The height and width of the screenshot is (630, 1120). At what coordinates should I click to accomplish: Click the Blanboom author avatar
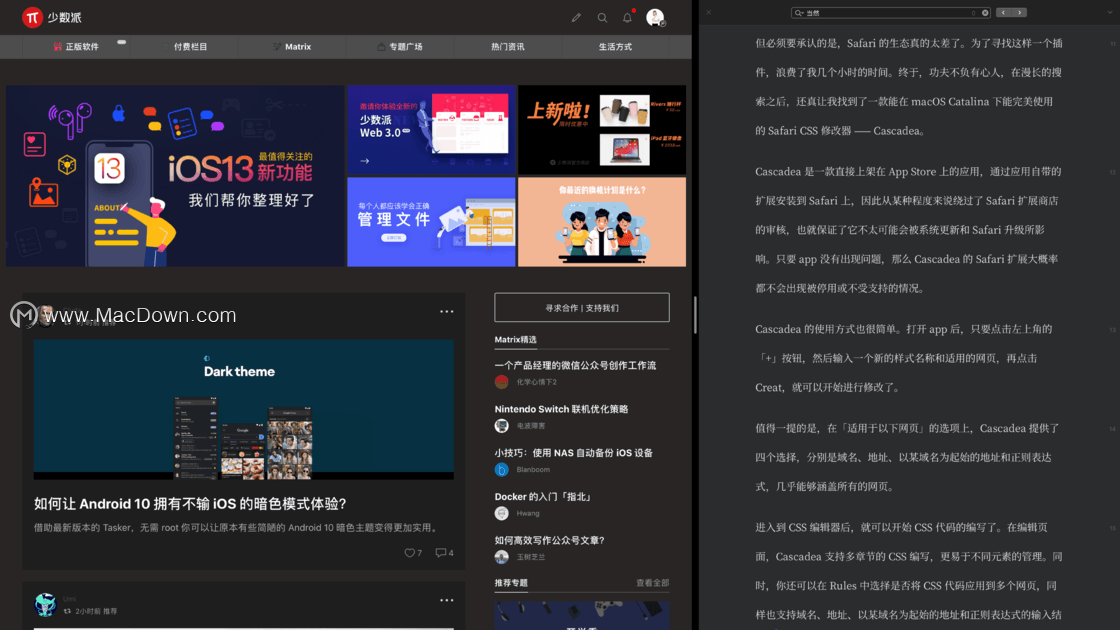pos(501,469)
